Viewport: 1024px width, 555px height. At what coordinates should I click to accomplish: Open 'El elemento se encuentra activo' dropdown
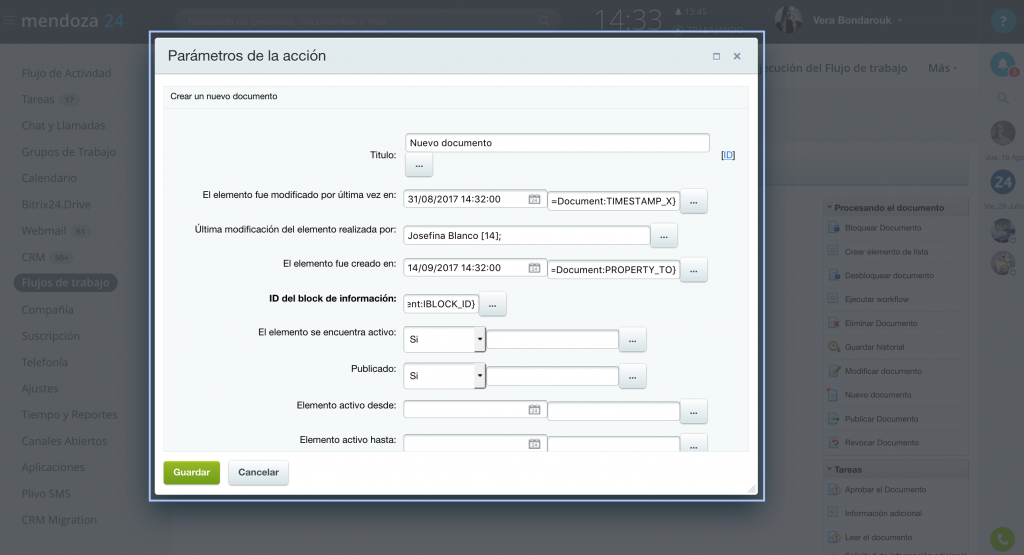(x=444, y=340)
